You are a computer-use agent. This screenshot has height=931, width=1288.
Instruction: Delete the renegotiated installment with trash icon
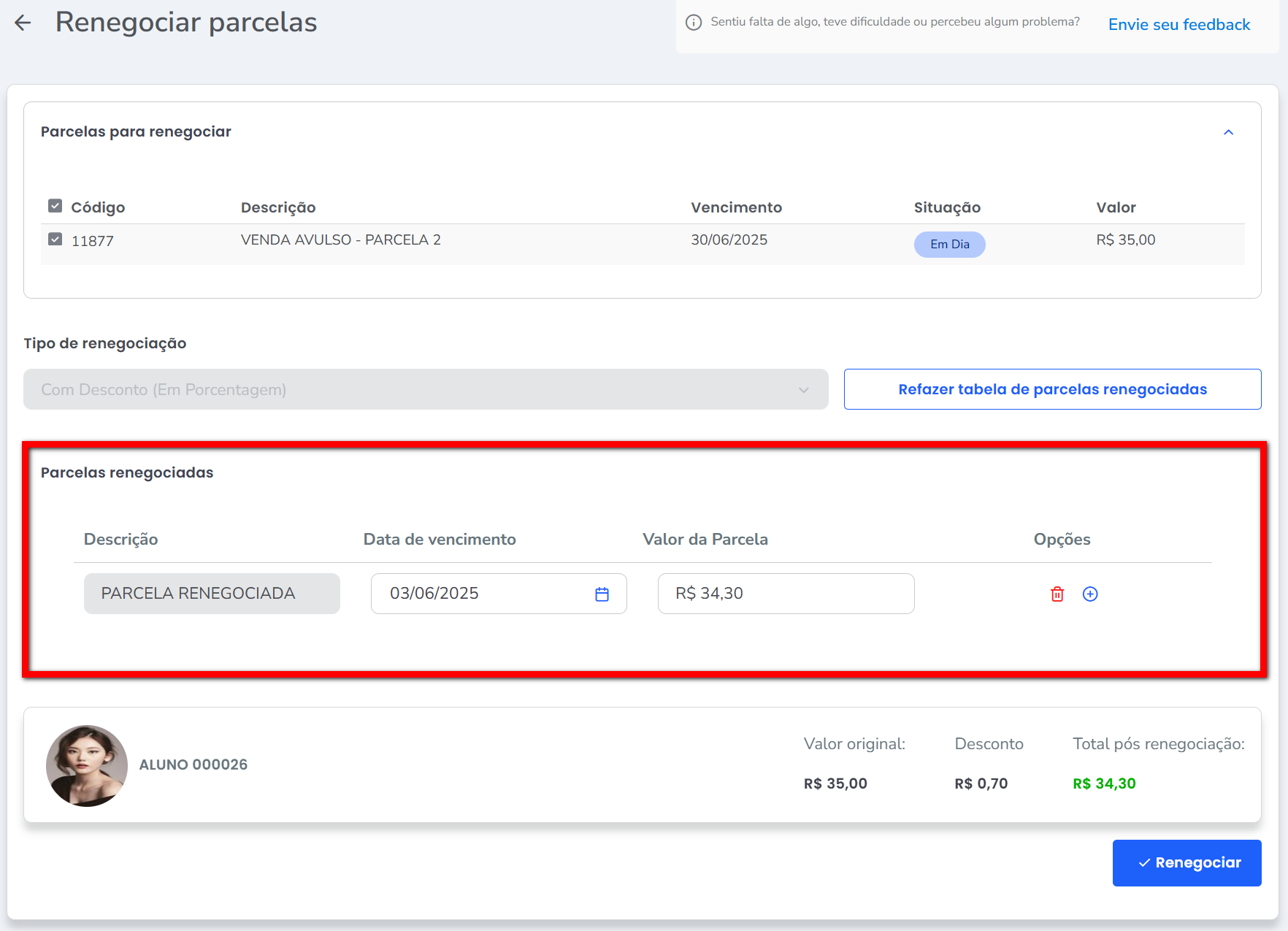tap(1057, 594)
